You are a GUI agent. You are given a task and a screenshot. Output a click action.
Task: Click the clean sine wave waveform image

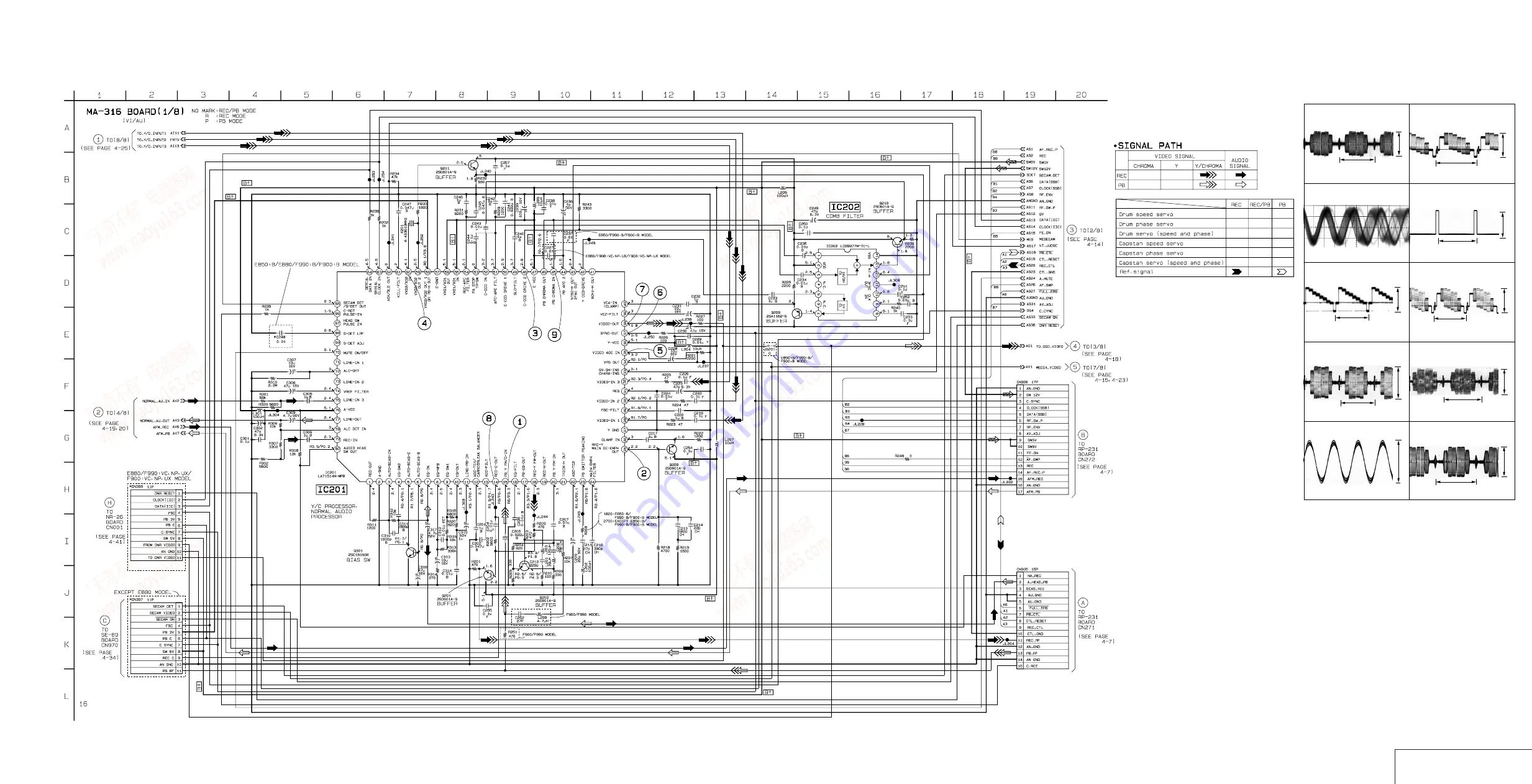[1349, 462]
